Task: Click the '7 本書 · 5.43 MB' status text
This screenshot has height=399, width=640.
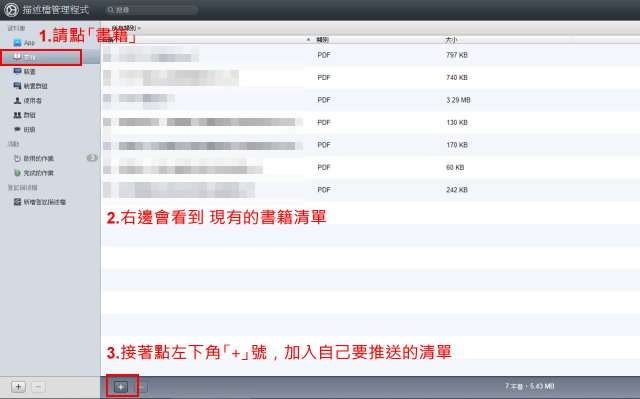Action: point(529,386)
